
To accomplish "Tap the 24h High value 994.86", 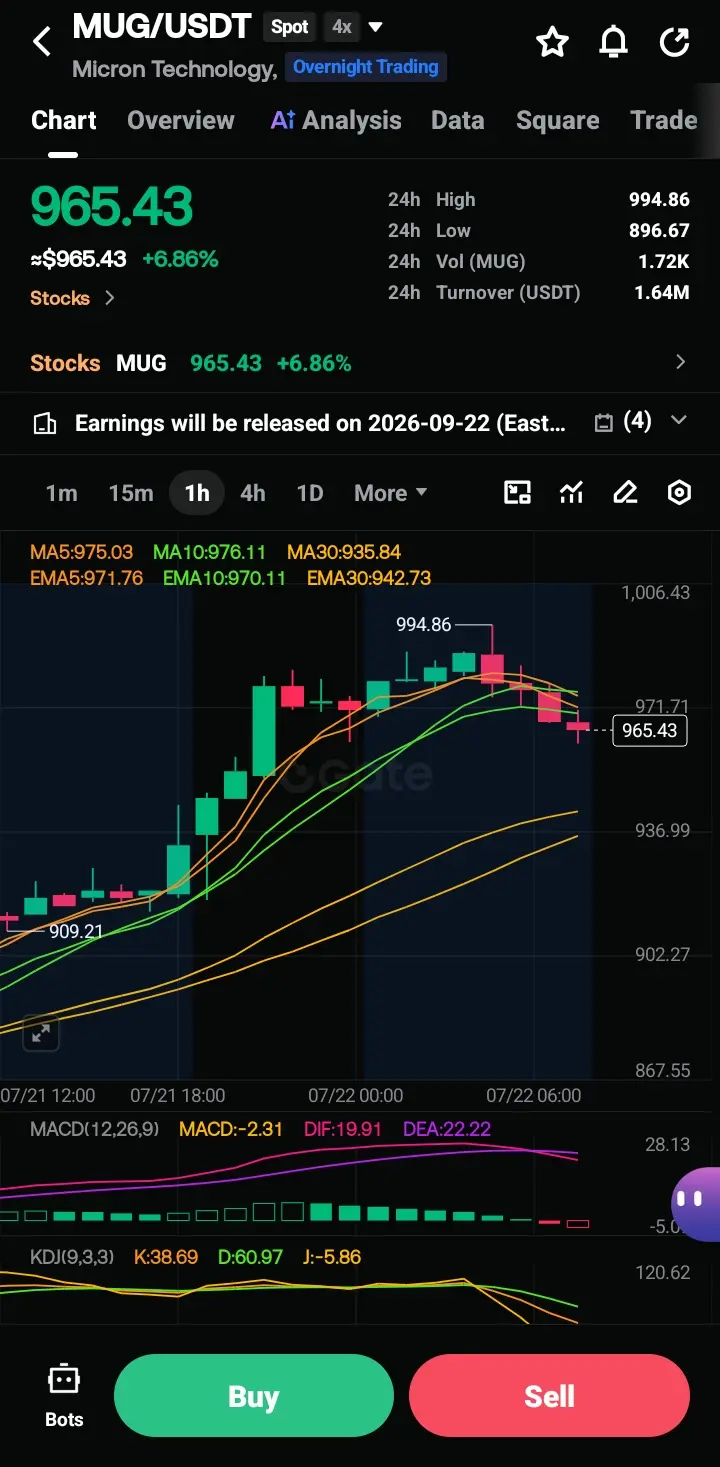I will click(659, 199).
